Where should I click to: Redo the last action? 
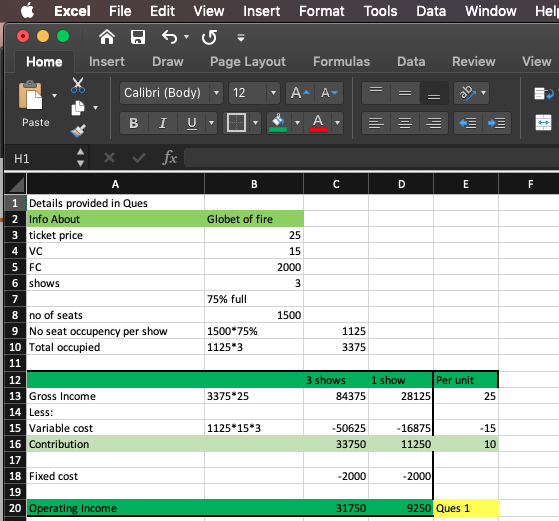(209, 37)
